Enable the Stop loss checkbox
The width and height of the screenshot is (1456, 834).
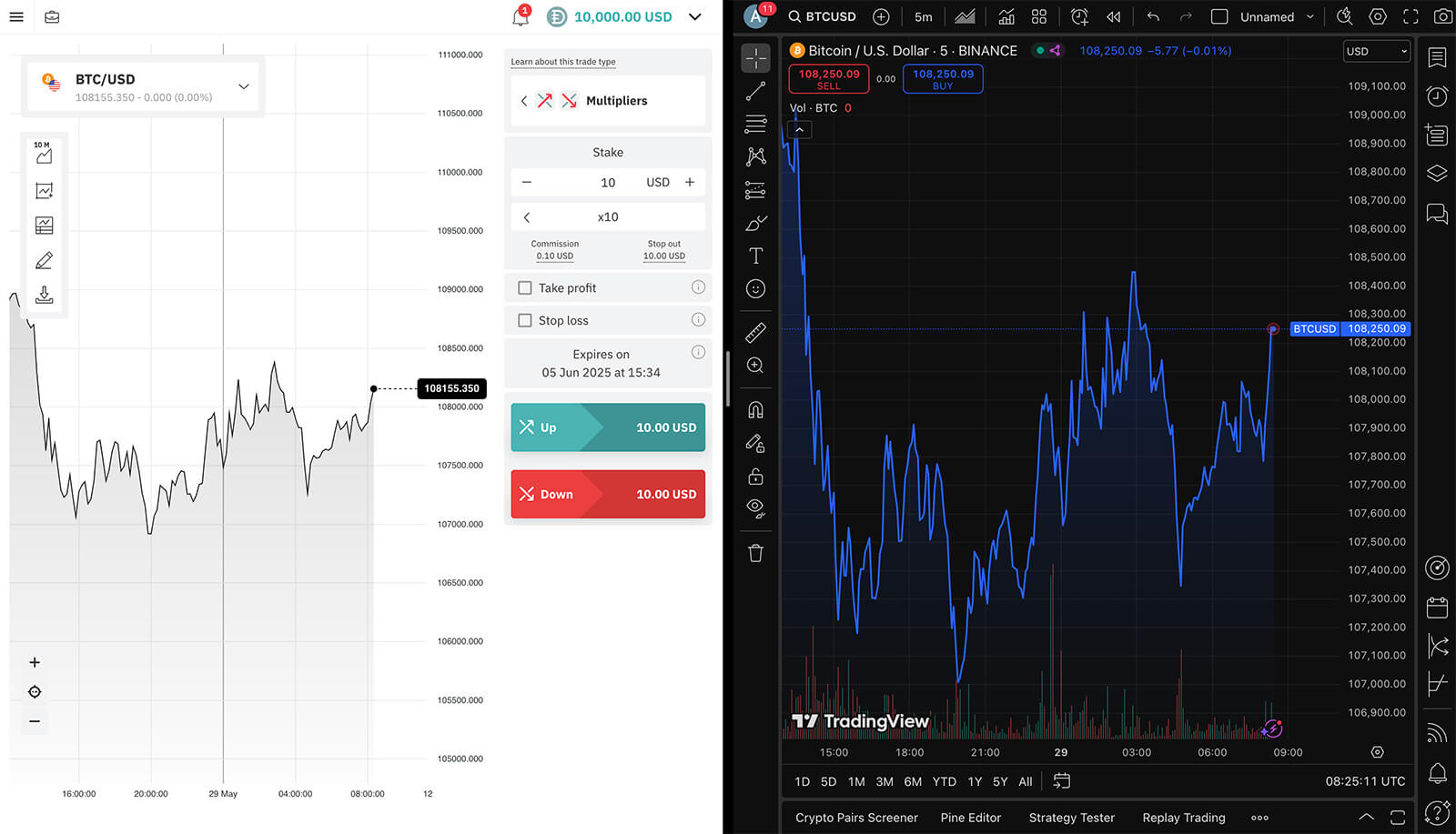click(x=525, y=321)
